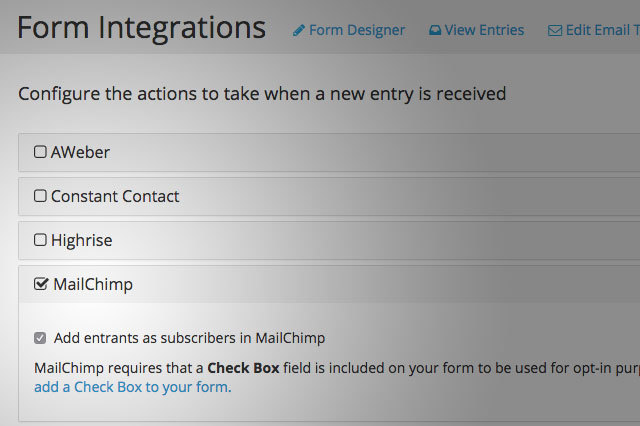Click the inbox tray icon beside View Entries
The height and width of the screenshot is (426, 640).
pos(435,30)
